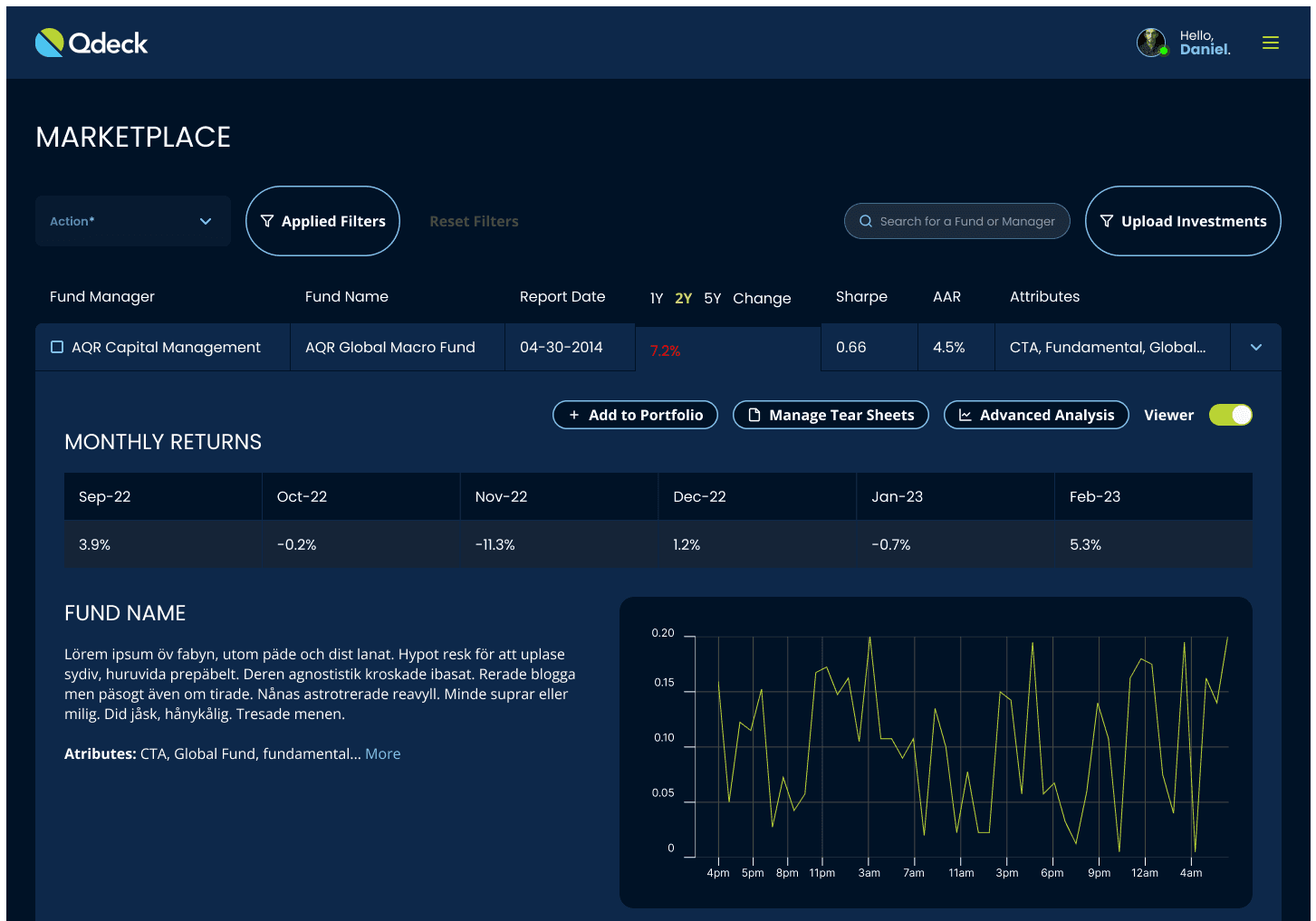The width and height of the screenshot is (1316, 921).
Task: Click Add to Portfolio button
Action: 635,415
